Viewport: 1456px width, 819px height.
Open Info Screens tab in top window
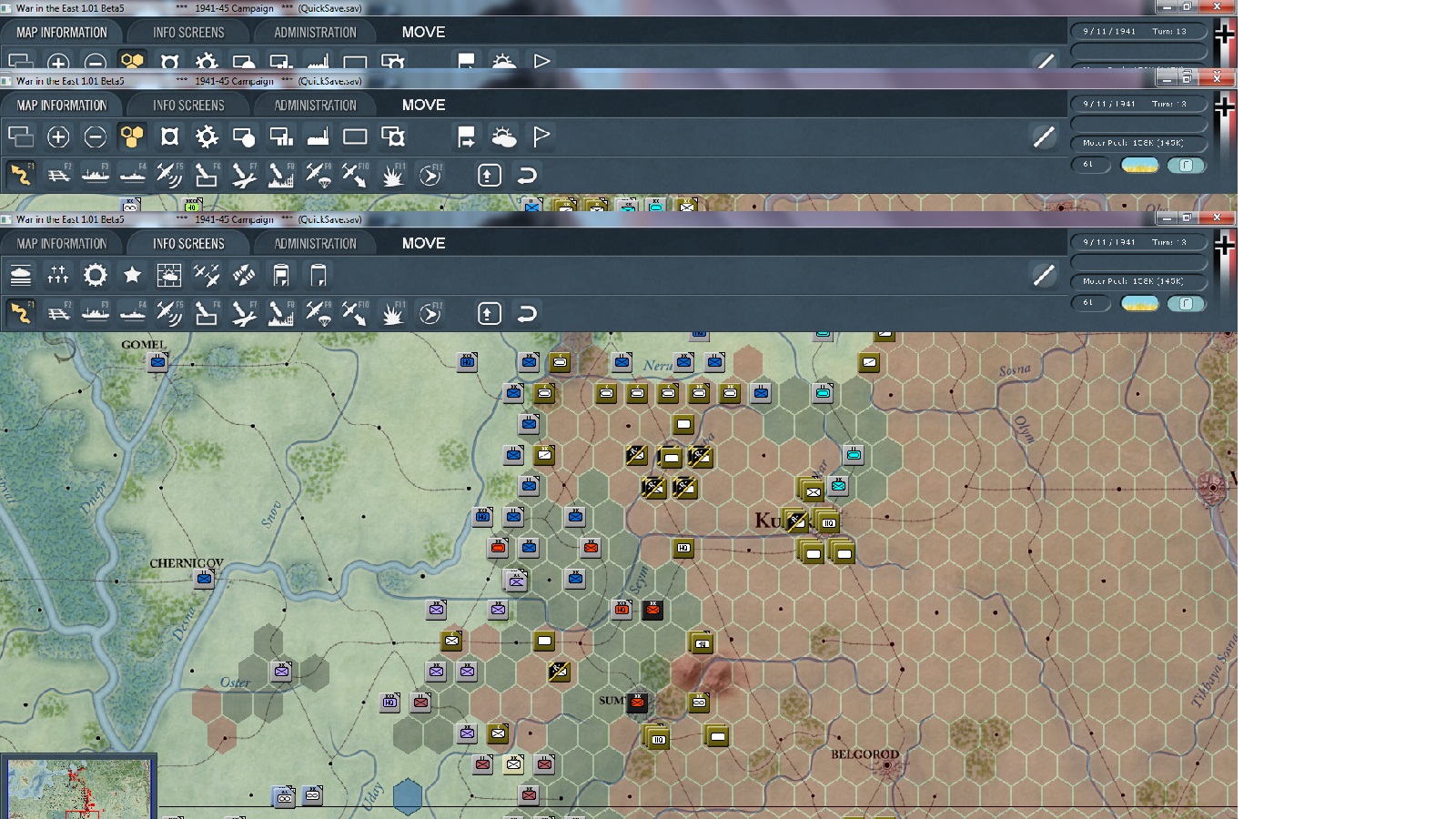[188, 33]
